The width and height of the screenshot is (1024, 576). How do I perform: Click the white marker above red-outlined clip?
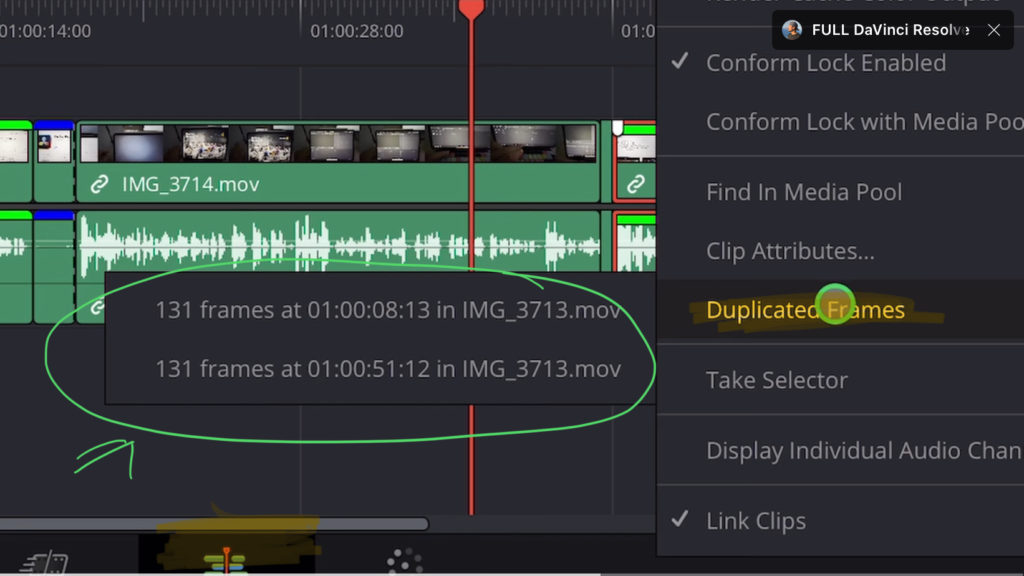click(617, 127)
